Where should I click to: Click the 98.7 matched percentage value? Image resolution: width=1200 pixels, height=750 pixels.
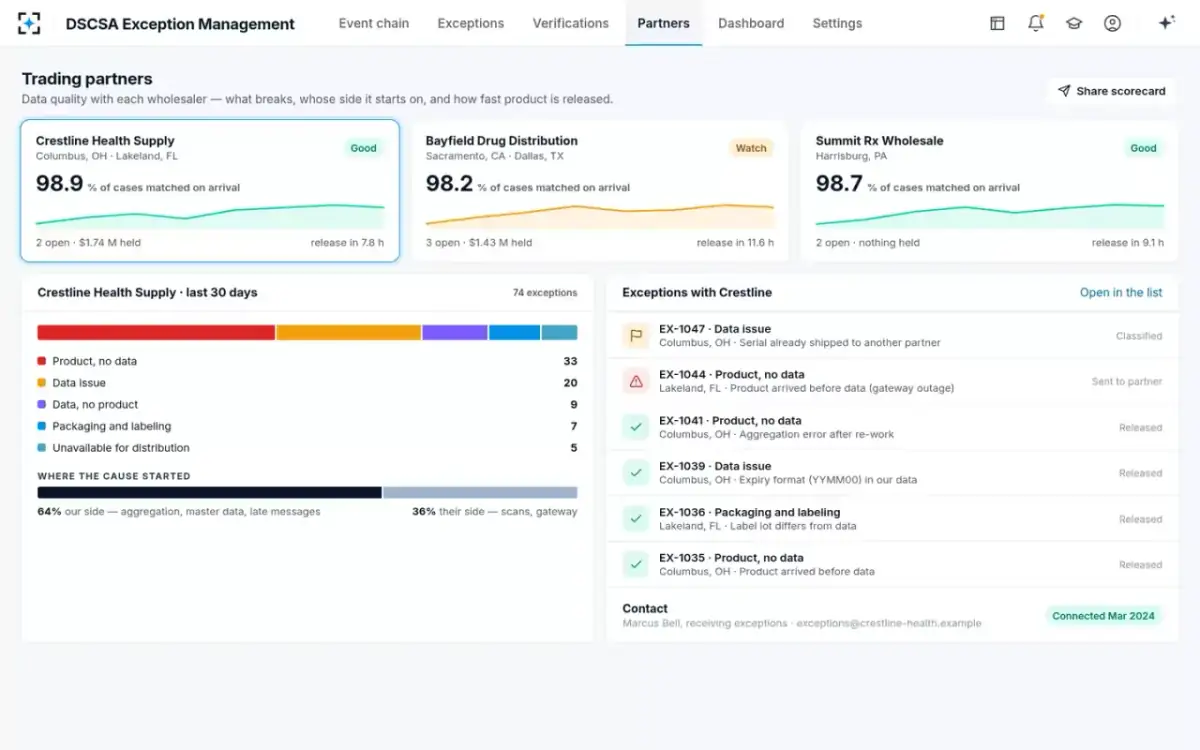[839, 183]
